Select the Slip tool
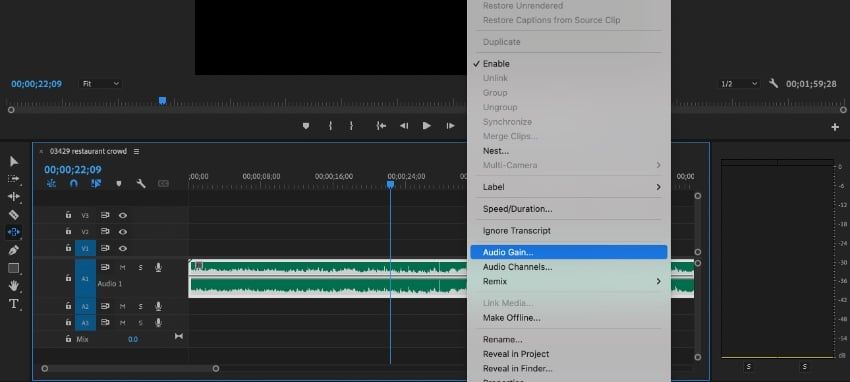 (14, 232)
